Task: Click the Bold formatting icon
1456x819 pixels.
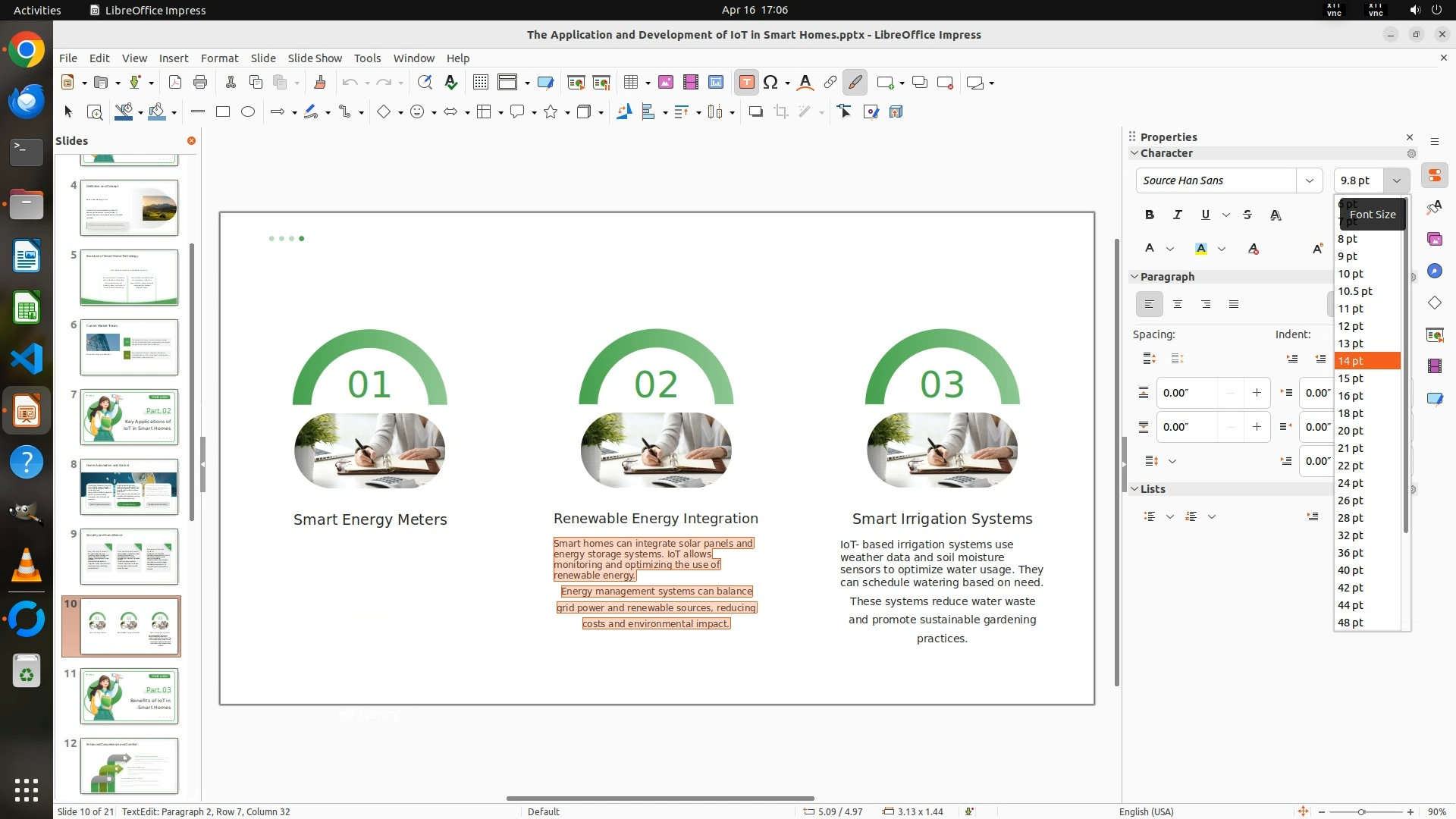Action: [x=1150, y=215]
